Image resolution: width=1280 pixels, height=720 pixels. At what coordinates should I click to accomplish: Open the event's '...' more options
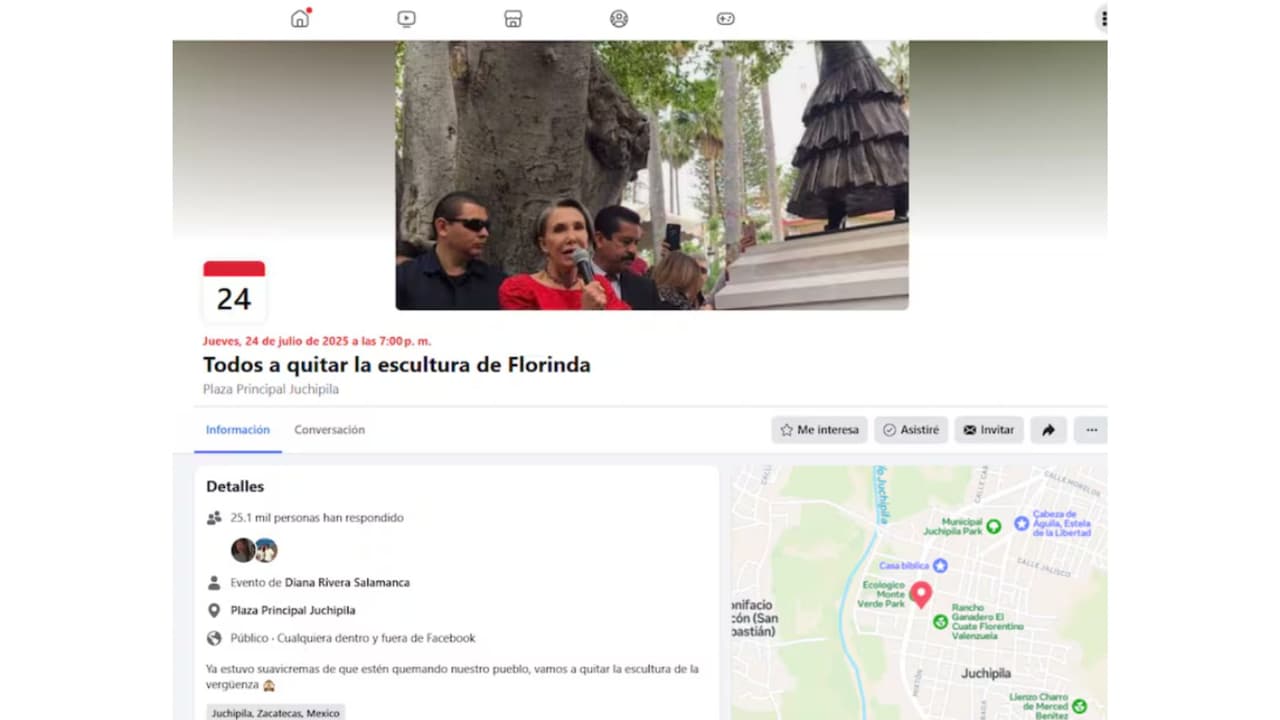pos(1091,430)
